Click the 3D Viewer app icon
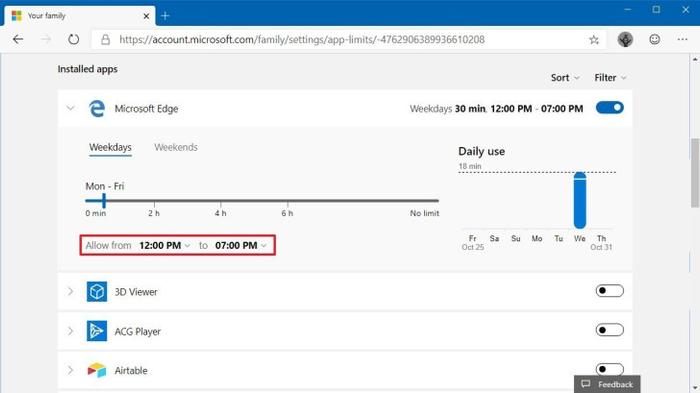This screenshot has height=393, width=700. click(96, 292)
